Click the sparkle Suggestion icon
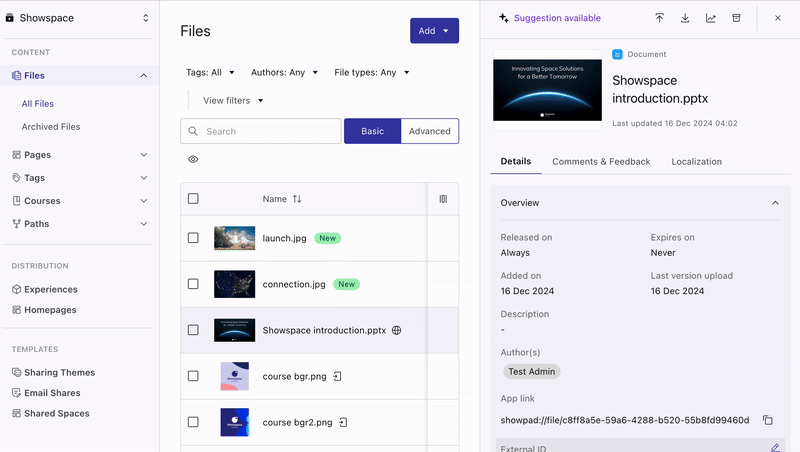800x452 pixels. point(504,18)
